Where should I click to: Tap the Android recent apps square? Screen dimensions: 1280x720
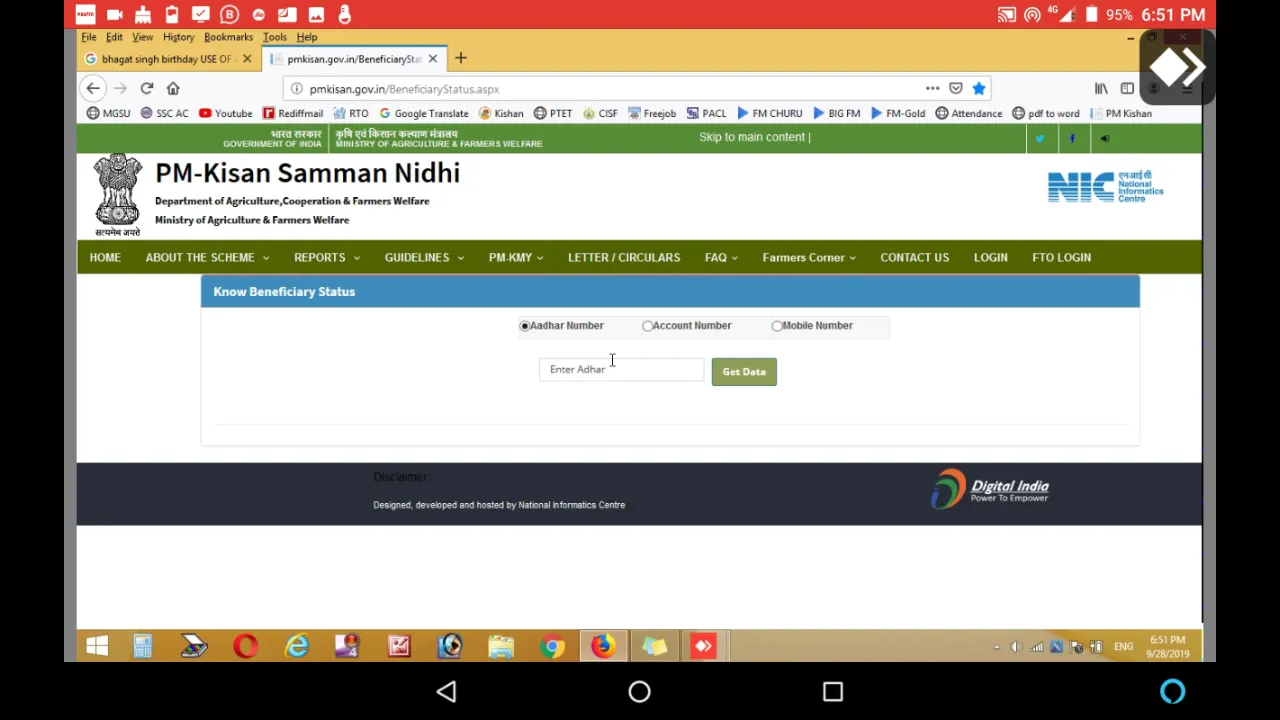point(833,692)
